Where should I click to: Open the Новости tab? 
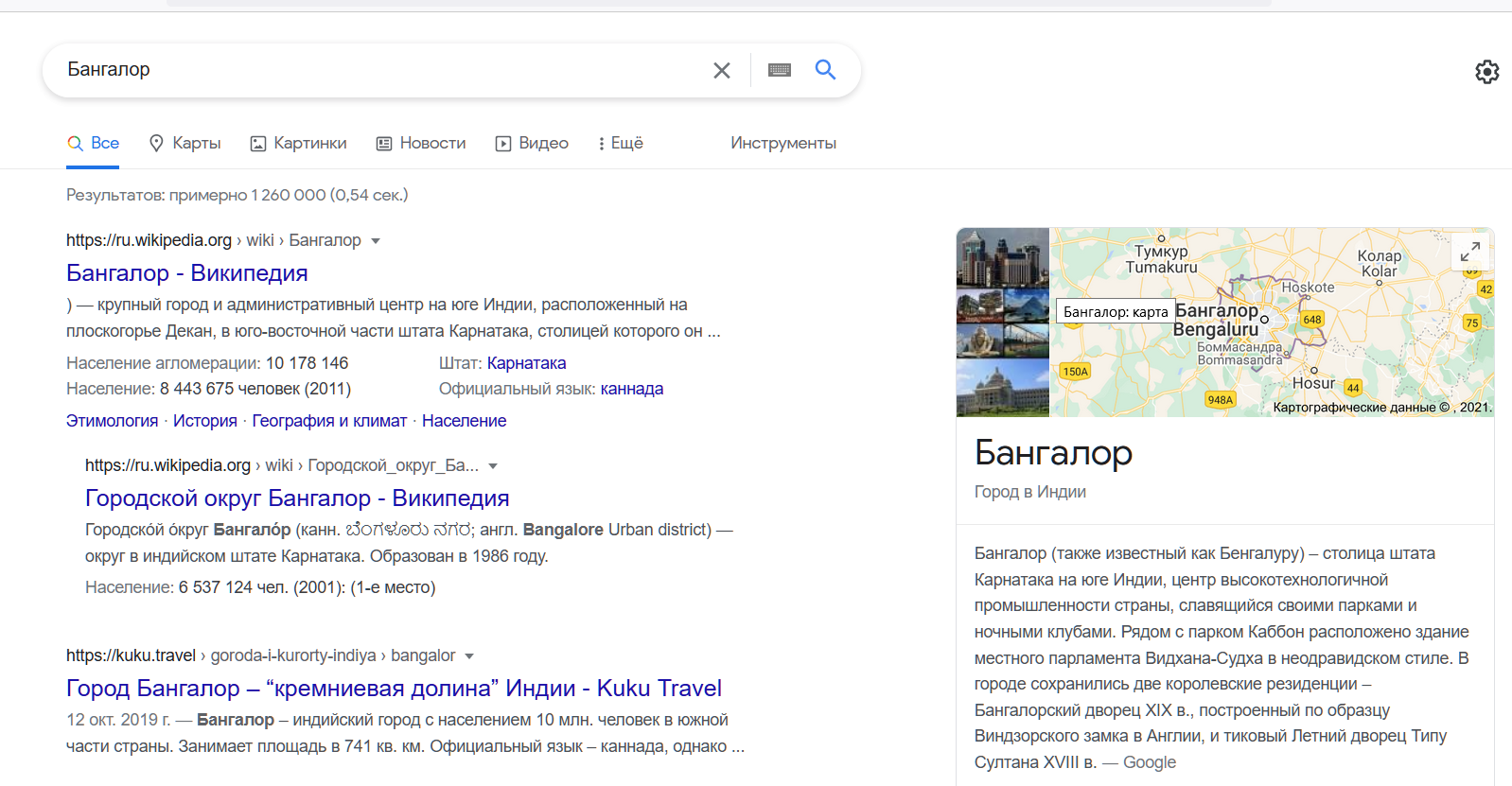421,144
